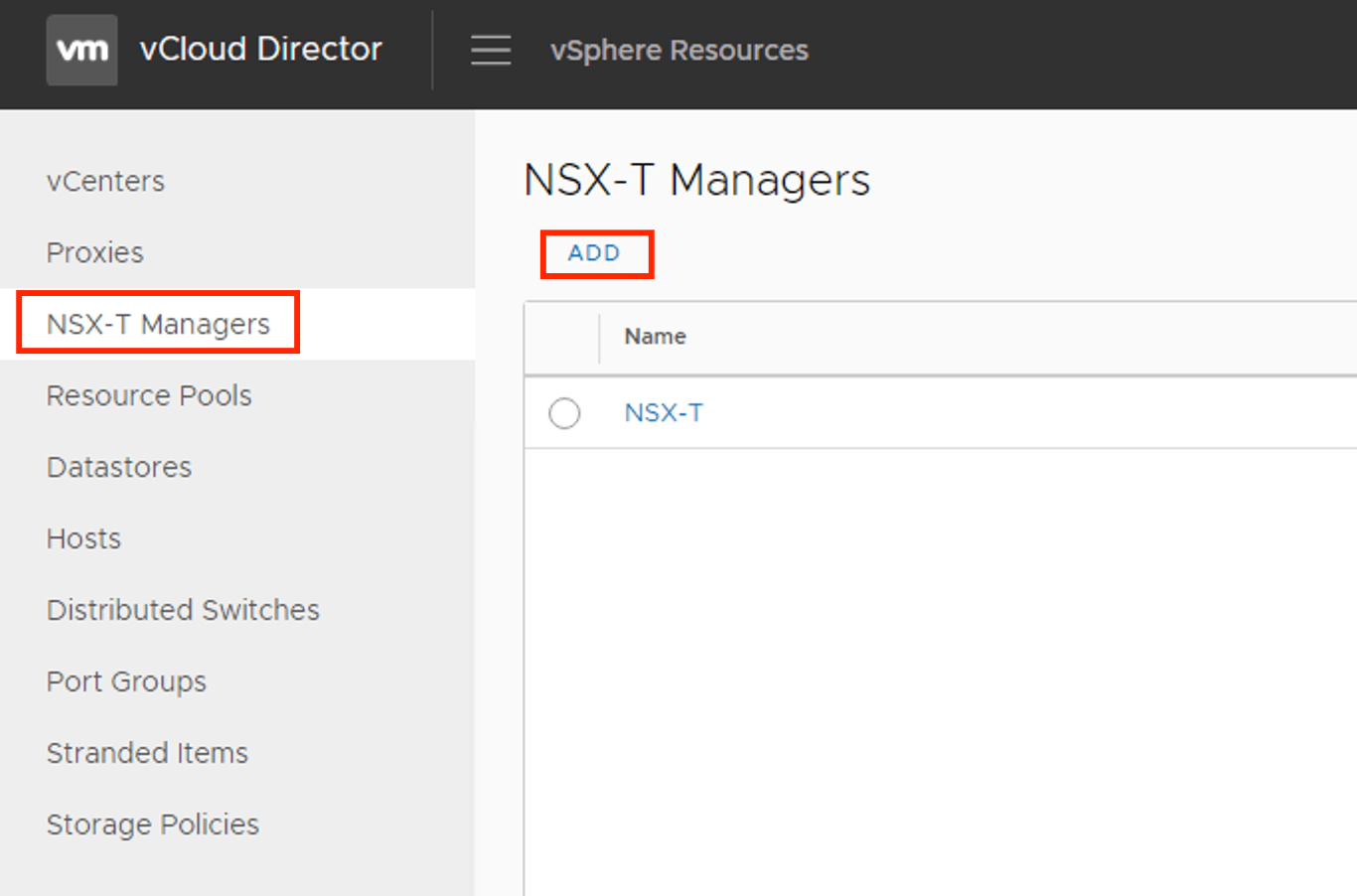Click the VMware vm logo icon
This screenshot has width=1357, height=896.
click(x=81, y=50)
